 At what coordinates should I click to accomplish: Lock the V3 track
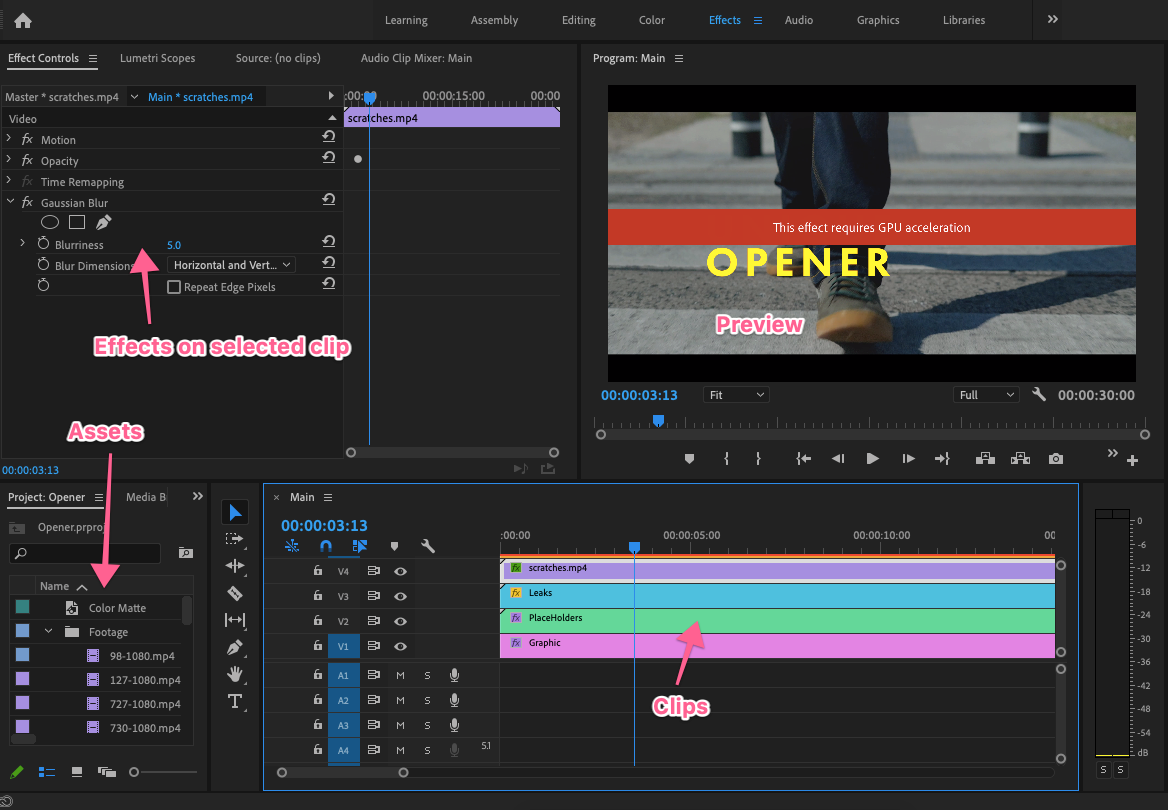coord(317,596)
